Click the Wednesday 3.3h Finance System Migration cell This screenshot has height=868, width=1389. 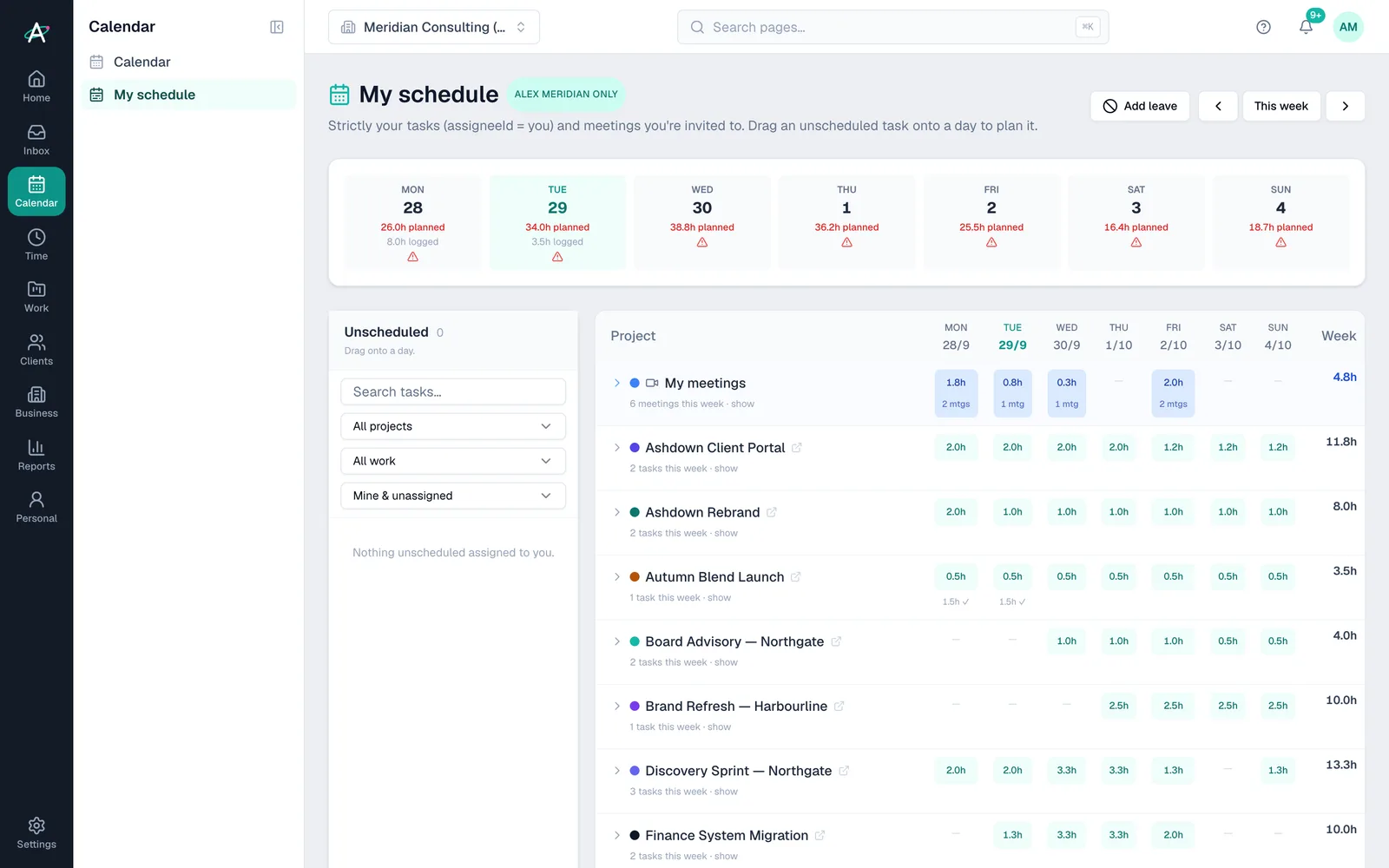pos(1067,835)
